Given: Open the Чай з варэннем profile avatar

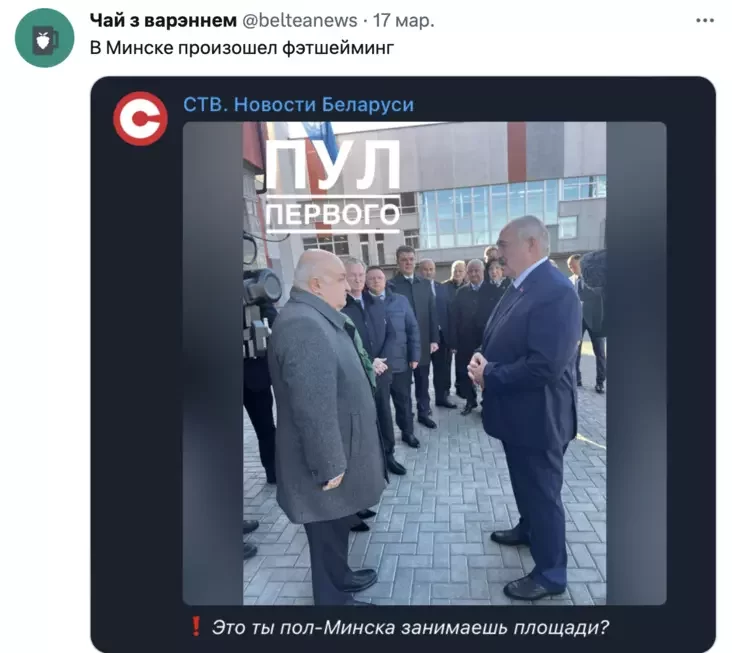Looking at the screenshot, I should [44, 38].
